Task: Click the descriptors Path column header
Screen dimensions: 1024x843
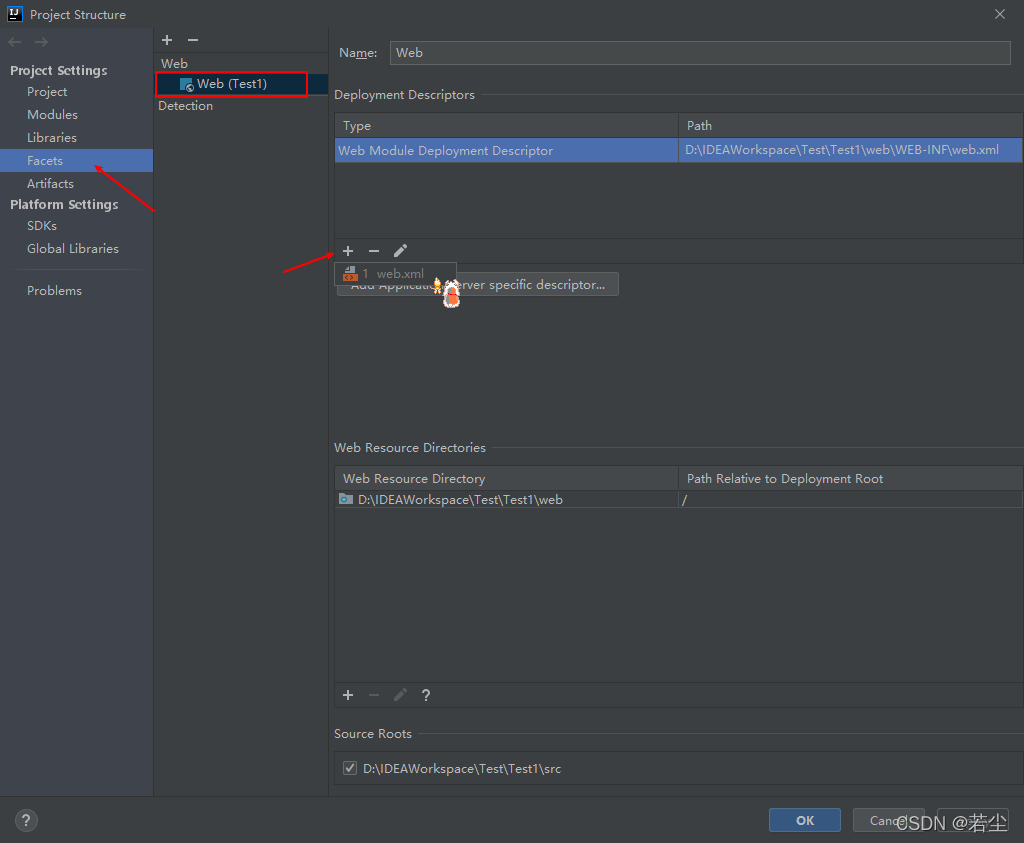Action: click(x=850, y=125)
